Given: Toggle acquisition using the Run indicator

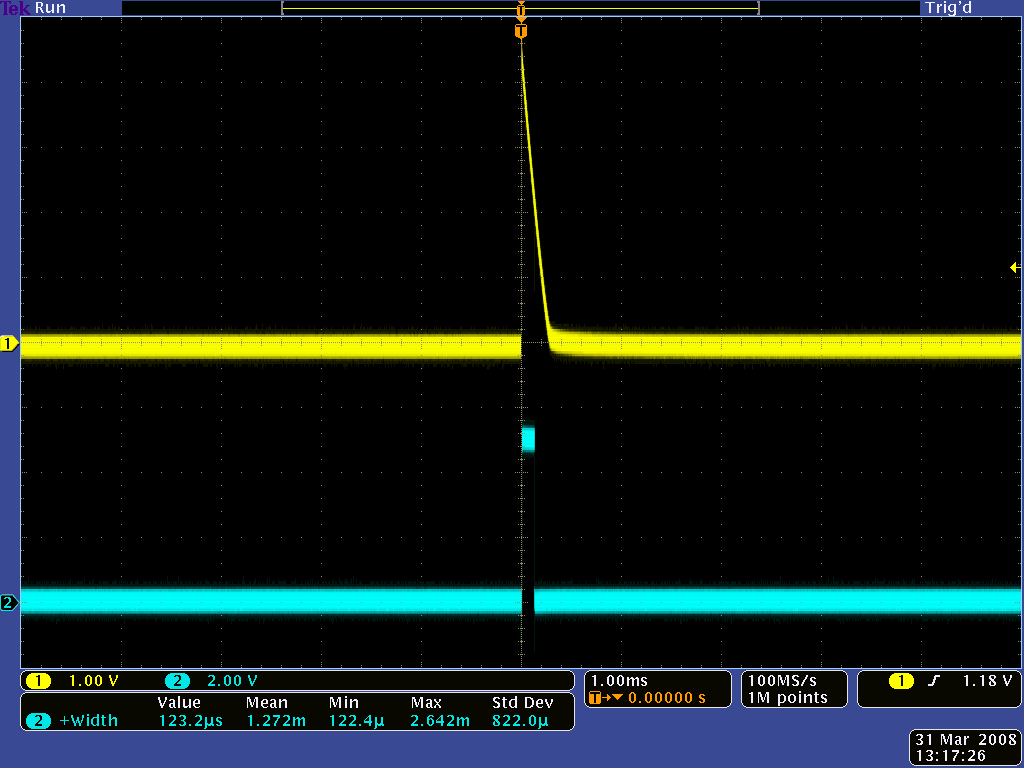Looking at the screenshot, I should coord(50,8).
